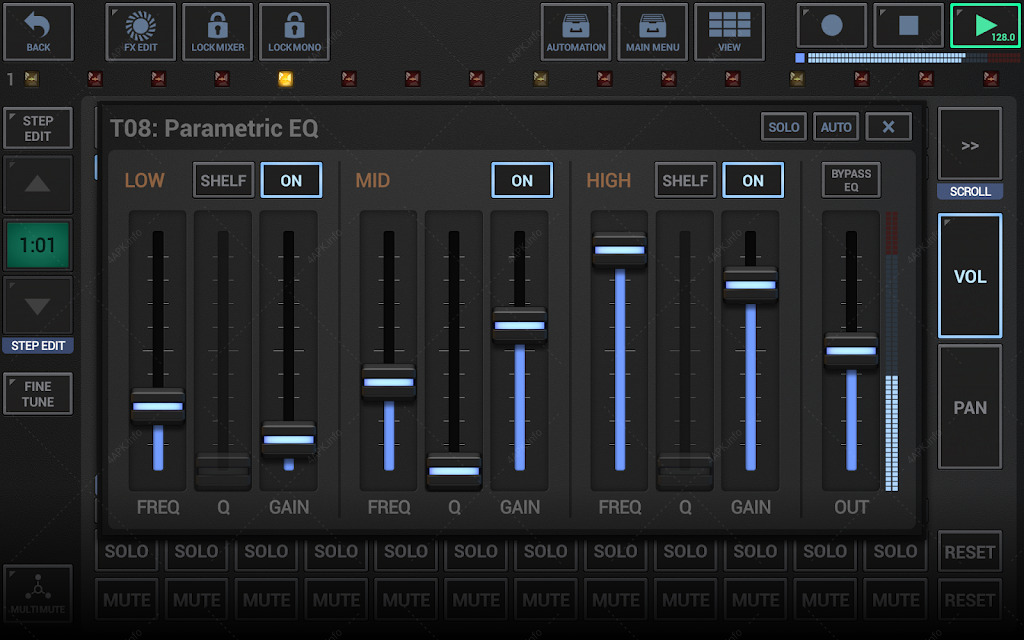
Task: Click the HIGH band GAIN slider handle
Action: tap(750, 285)
